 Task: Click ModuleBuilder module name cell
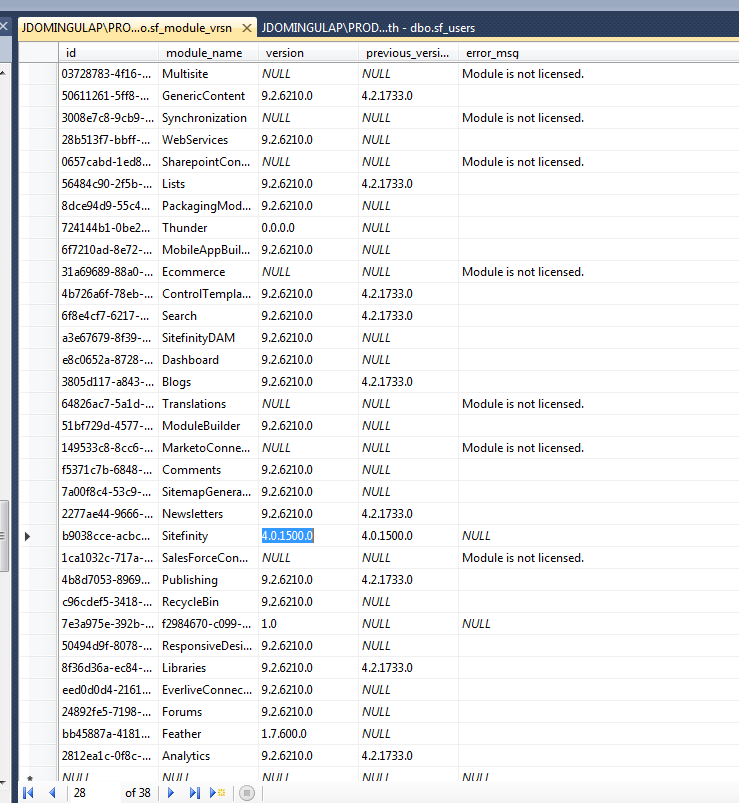[208, 426]
